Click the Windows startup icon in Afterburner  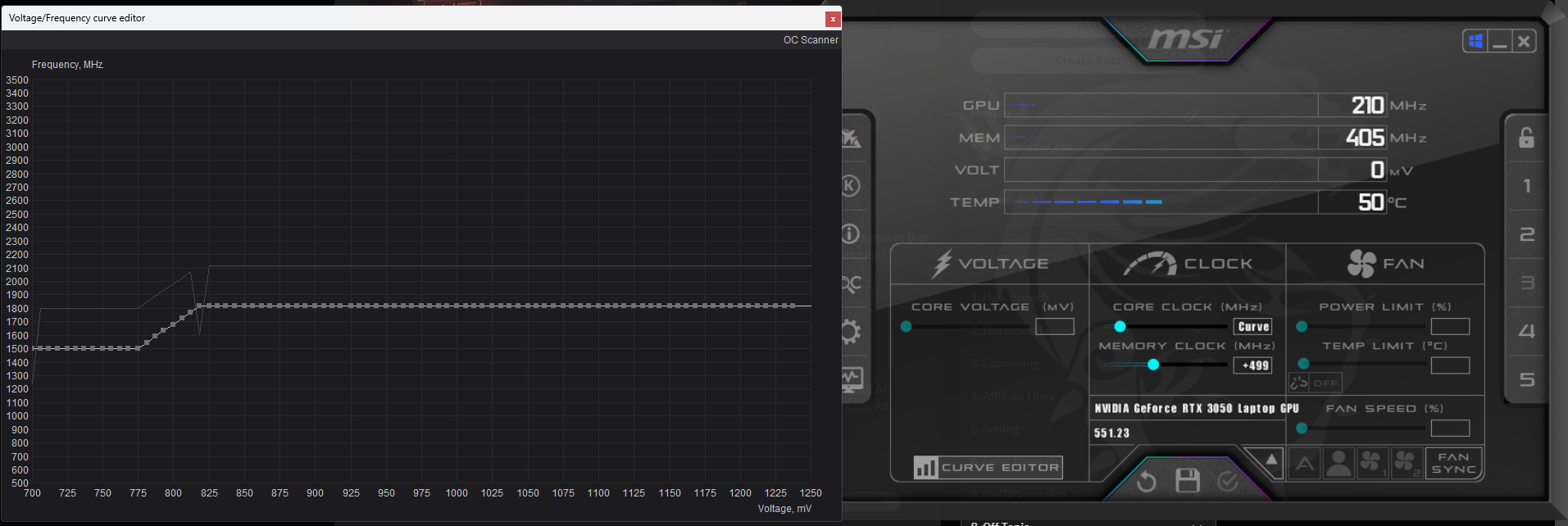click(1475, 41)
